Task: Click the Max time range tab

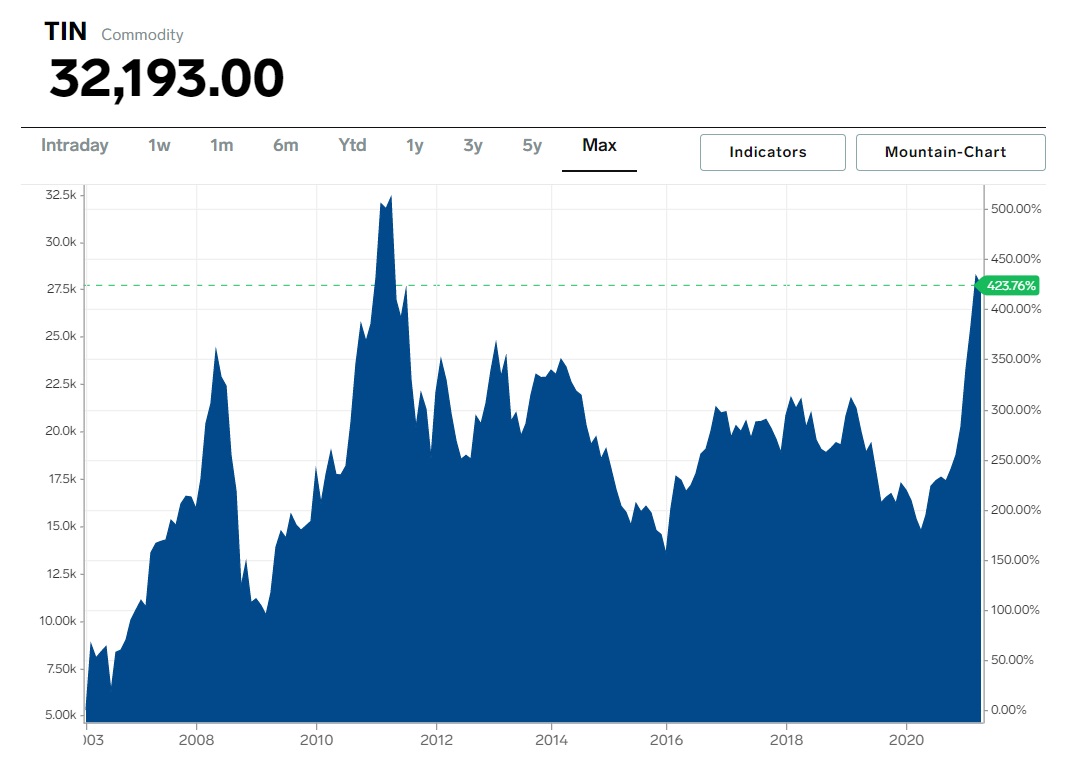Action: 599,145
